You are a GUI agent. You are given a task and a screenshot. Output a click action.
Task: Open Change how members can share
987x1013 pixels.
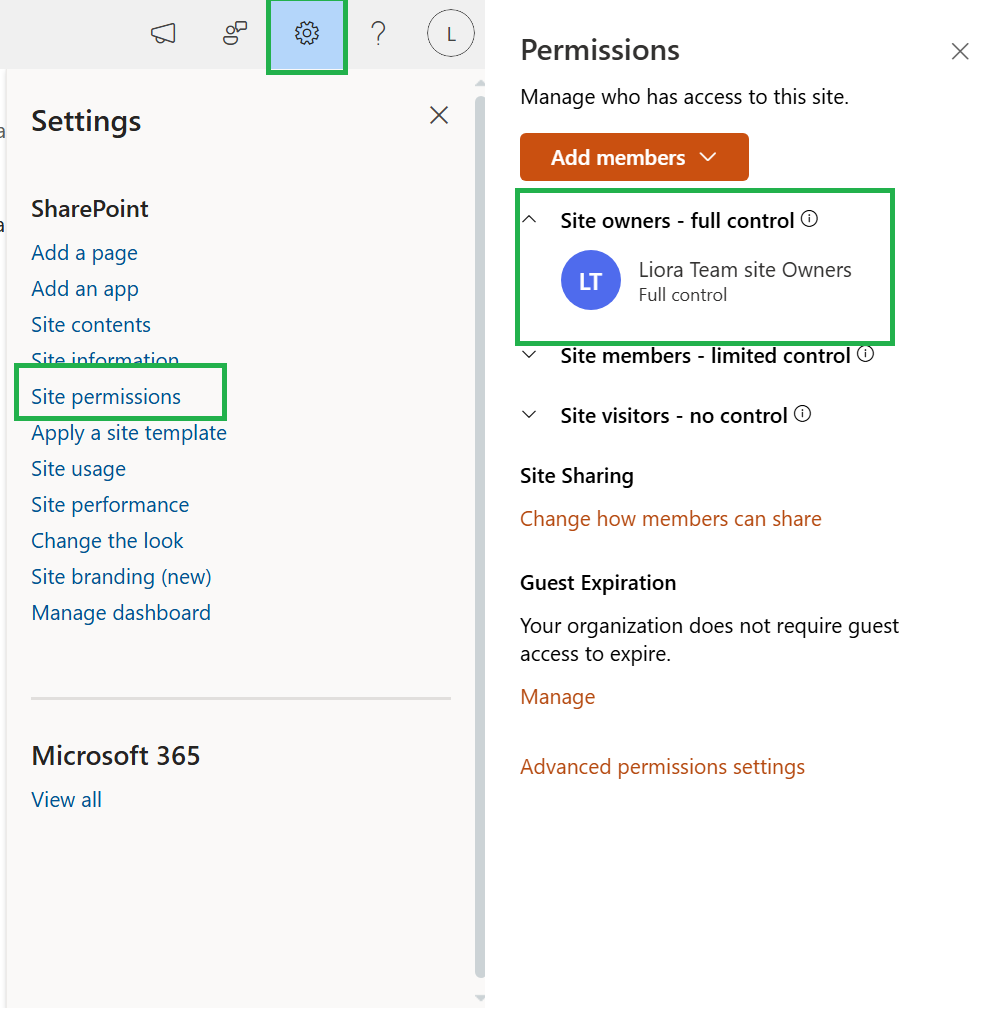click(x=670, y=519)
